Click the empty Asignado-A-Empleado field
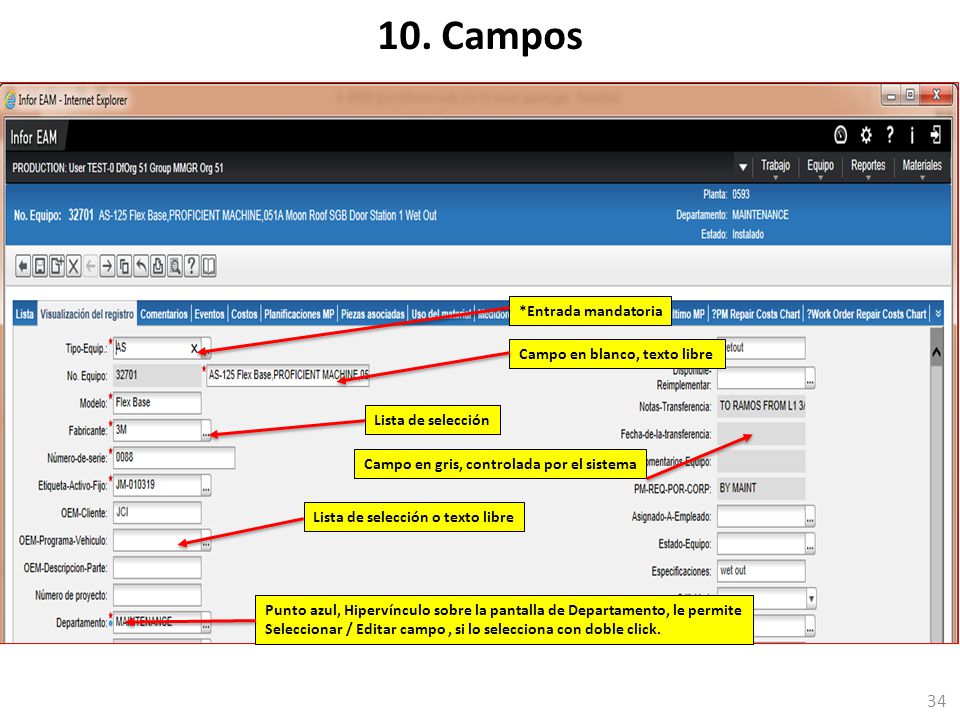The height and width of the screenshot is (720, 960). (x=761, y=516)
